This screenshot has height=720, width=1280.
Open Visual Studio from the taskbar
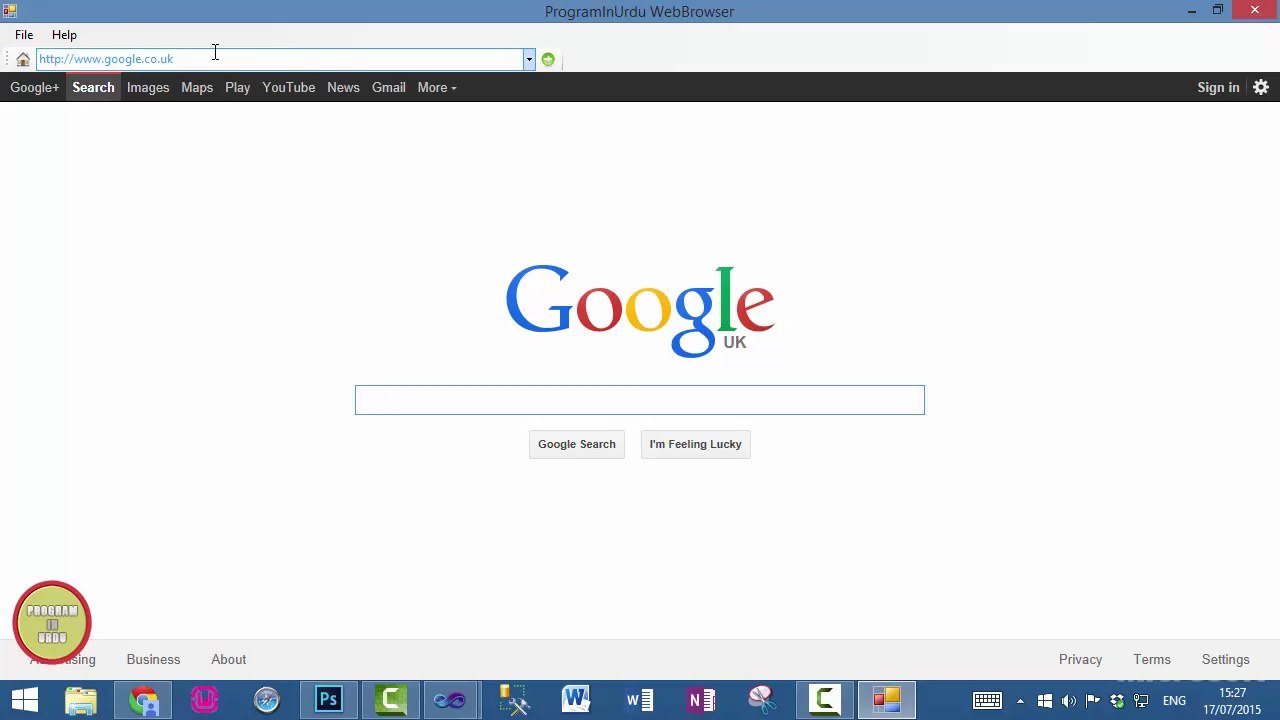click(x=450, y=700)
